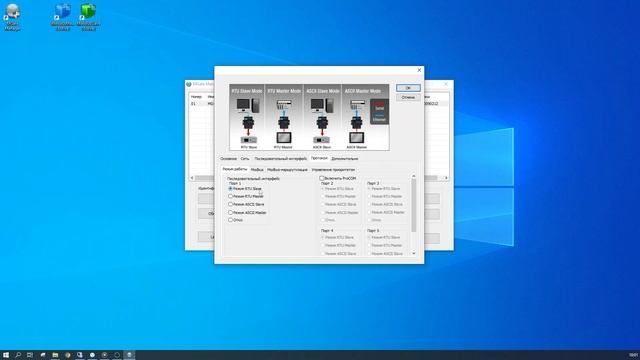Viewport: 640px width, 360px height.
Task: Click the RTU Slave Mode diagram panel
Action: pyautogui.click(x=247, y=118)
